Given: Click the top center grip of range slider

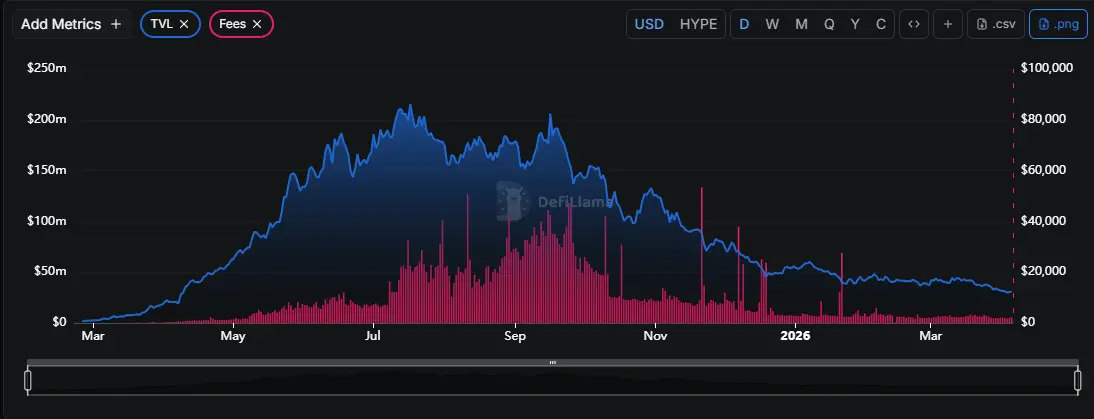Looking at the screenshot, I should coord(552,362).
